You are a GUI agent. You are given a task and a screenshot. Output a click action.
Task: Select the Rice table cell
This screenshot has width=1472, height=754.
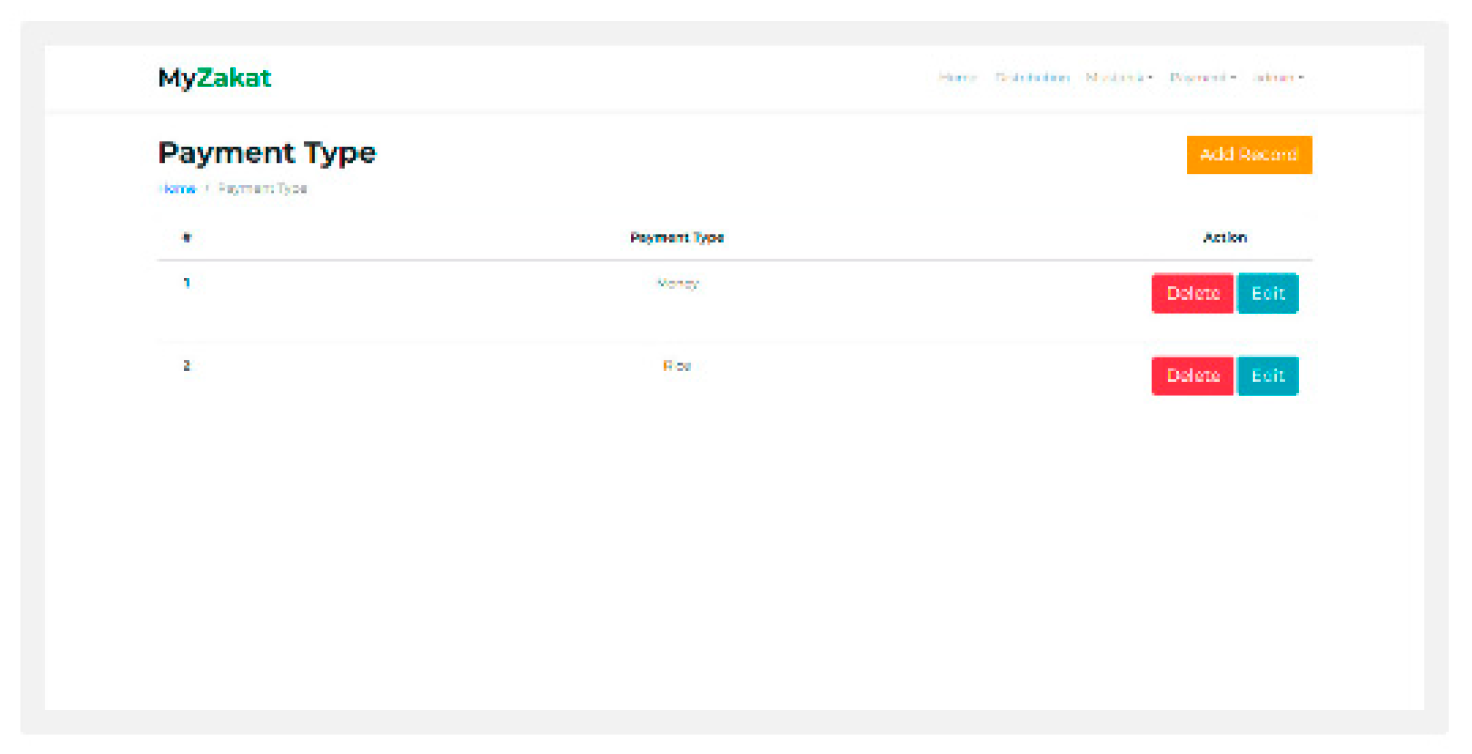pos(678,366)
